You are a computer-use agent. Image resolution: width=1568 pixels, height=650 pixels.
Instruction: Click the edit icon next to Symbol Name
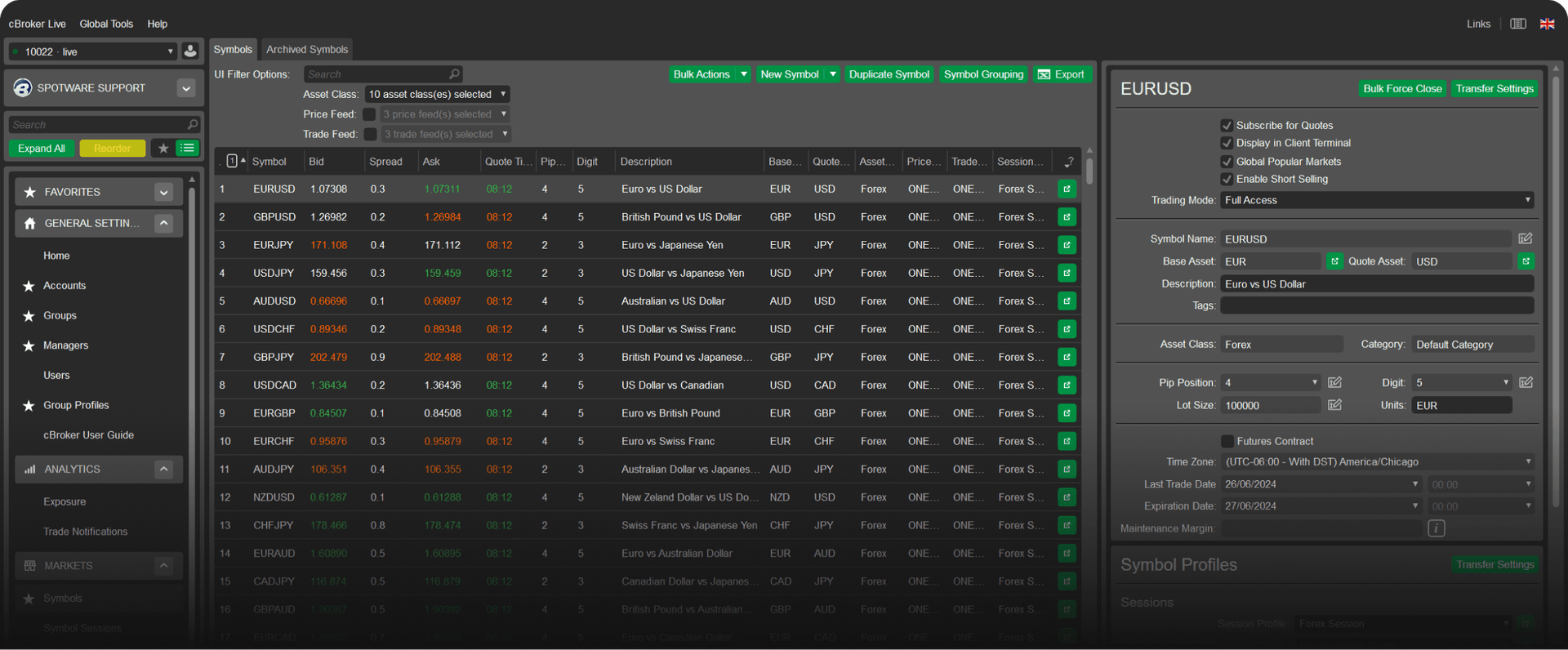pyautogui.click(x=1525, y=239)
